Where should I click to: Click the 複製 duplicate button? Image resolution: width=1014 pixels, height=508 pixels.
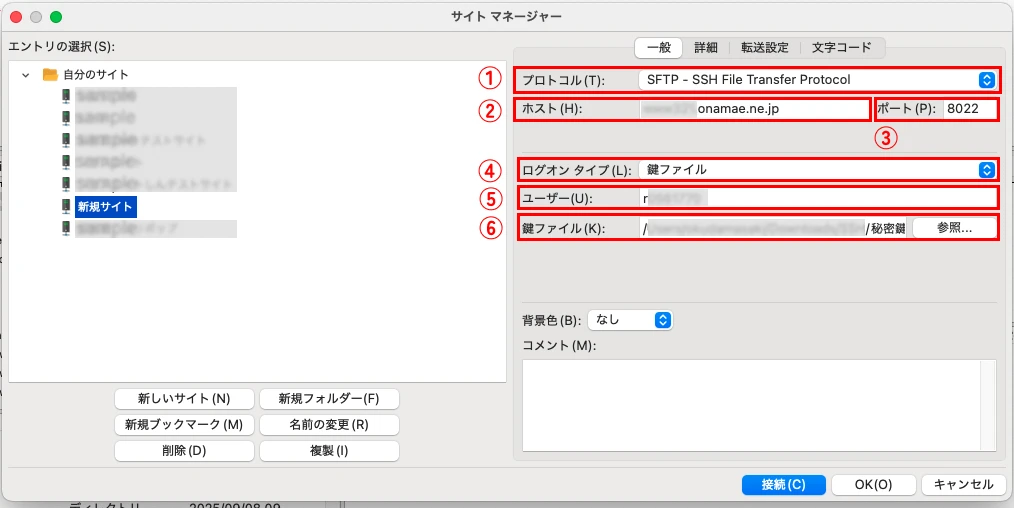click(x=329, y=450)
